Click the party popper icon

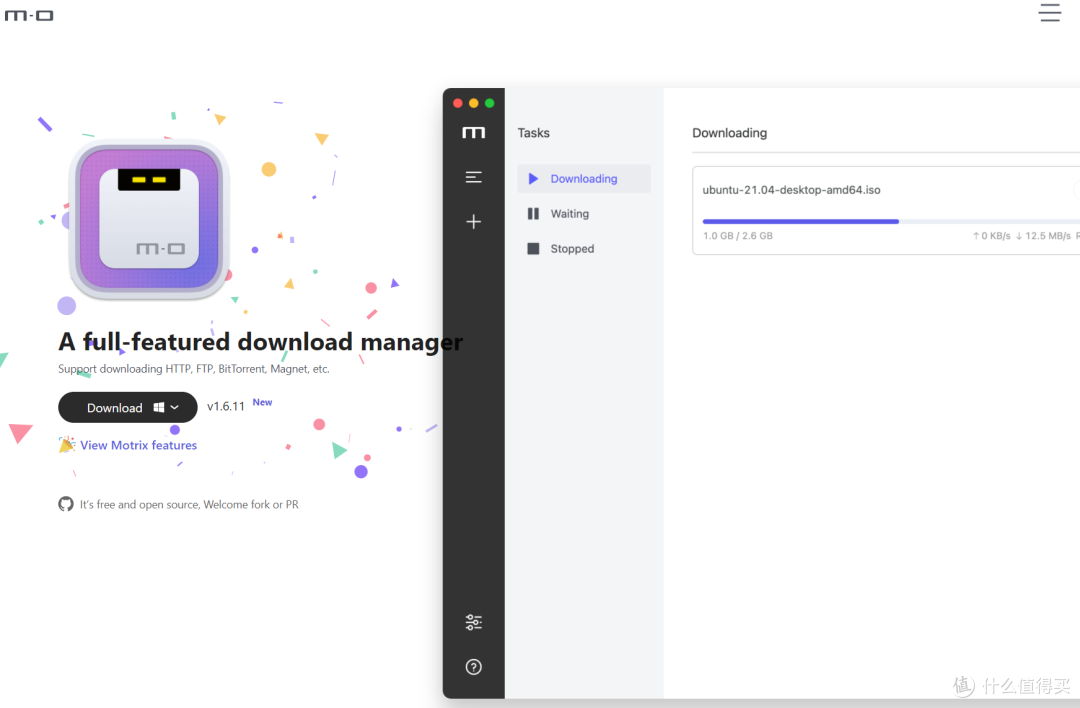tap(67, 444)
